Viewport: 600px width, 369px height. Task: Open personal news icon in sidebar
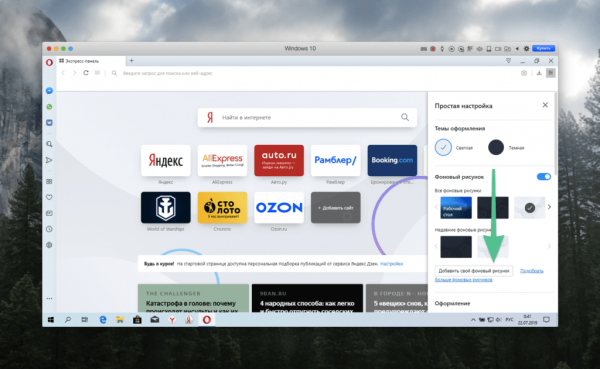pyautogui.click(x=49, y=213)
